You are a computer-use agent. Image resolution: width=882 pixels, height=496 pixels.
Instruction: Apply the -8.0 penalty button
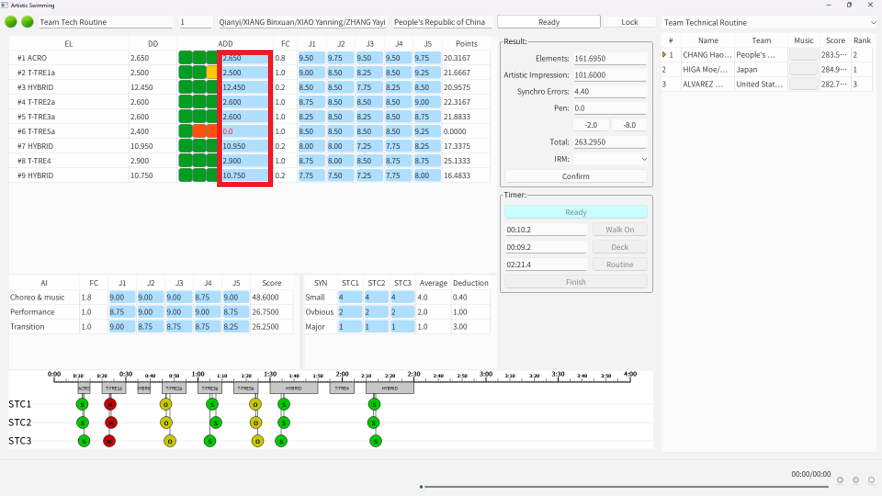[x=629, y=125]
